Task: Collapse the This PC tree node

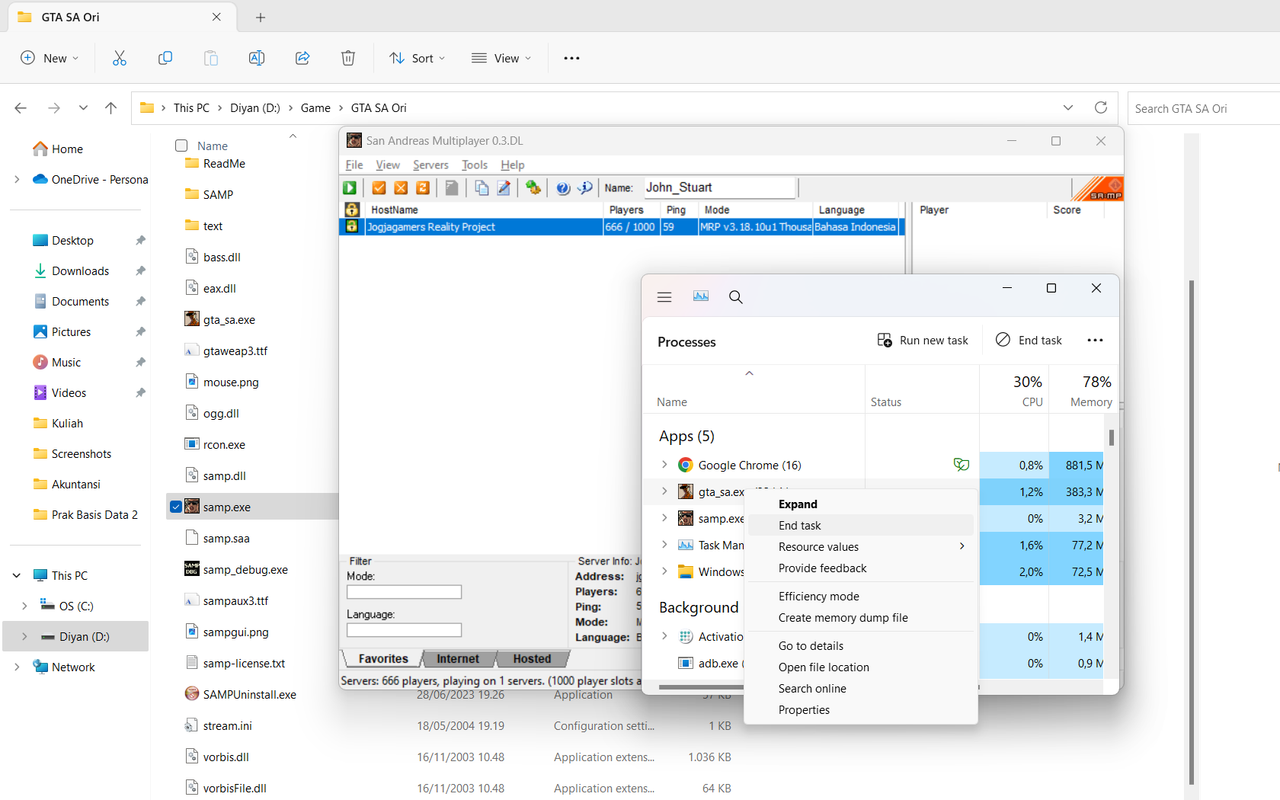Action: pyautogui.click(x=16, y=576)
